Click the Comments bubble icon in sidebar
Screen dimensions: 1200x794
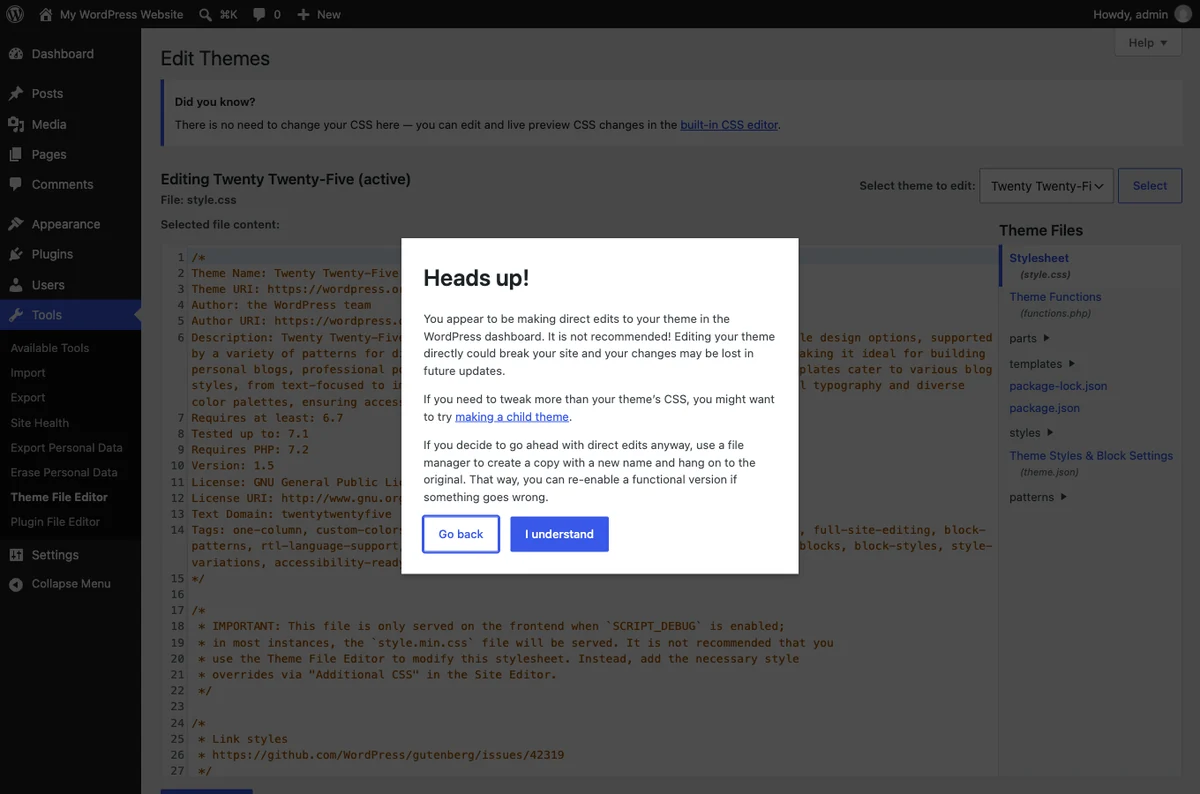[16, 184]
